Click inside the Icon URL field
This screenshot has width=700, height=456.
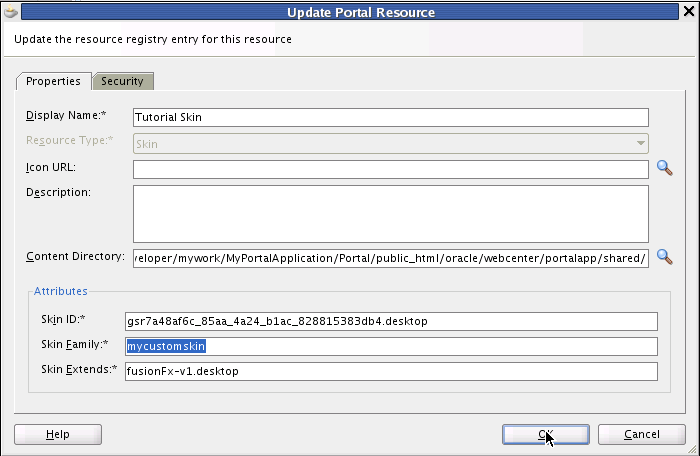[x=391, y=169]
